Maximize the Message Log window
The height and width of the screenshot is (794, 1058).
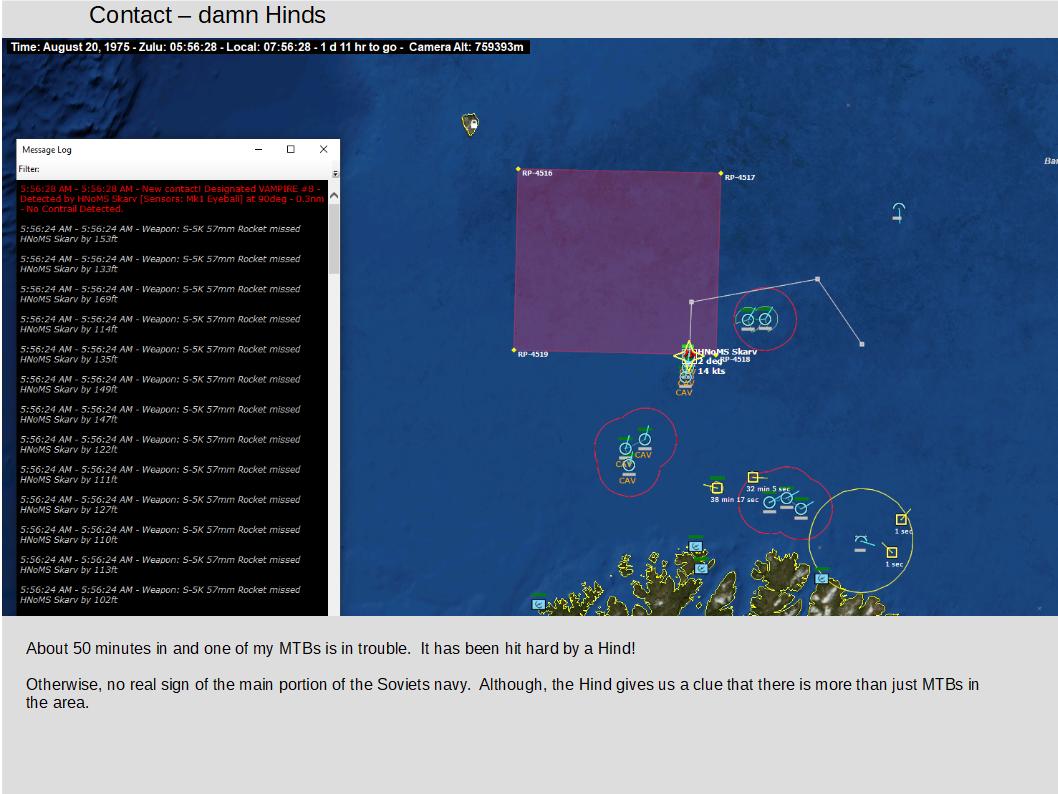point(291,150)
